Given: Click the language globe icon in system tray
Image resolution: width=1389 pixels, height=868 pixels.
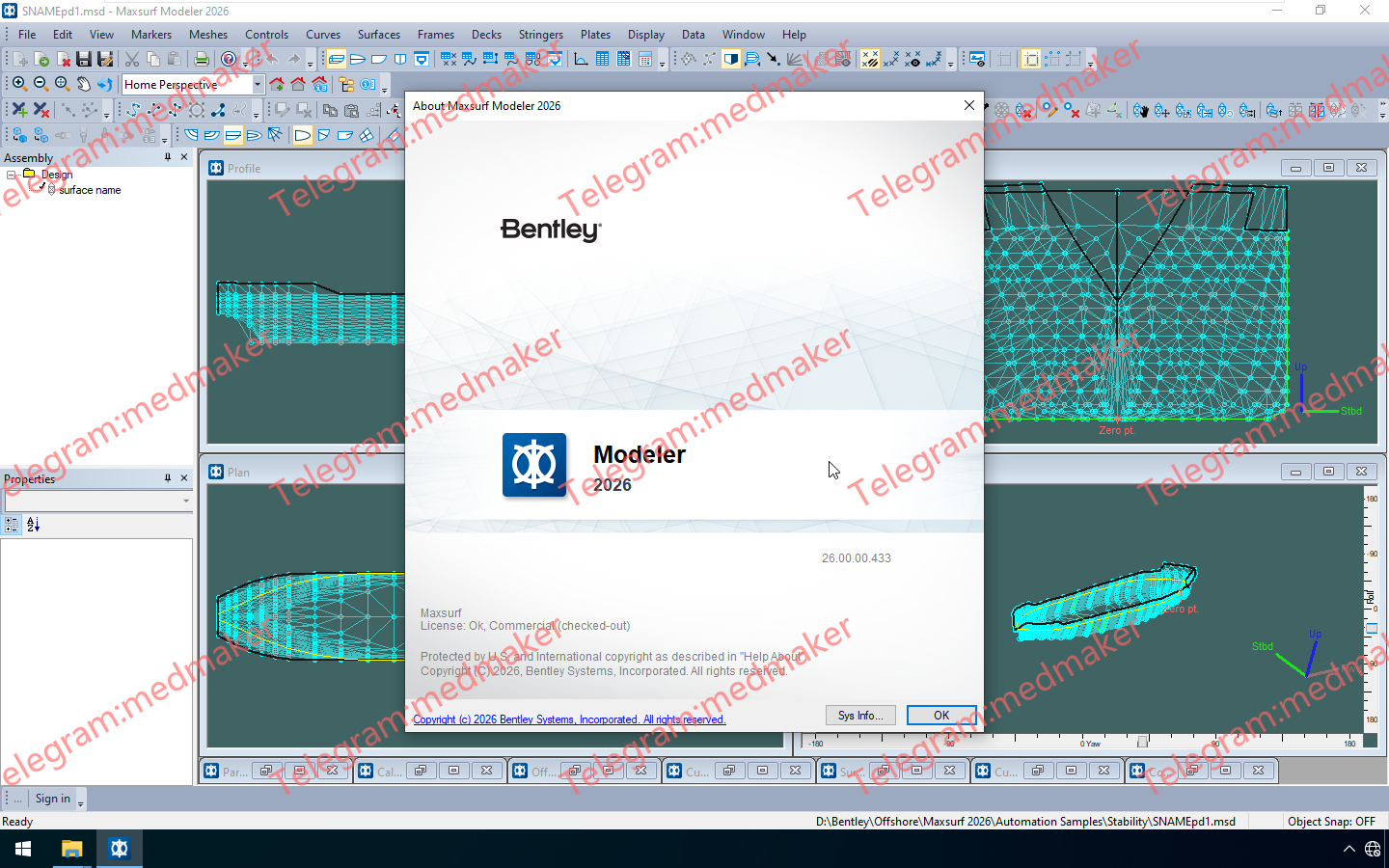Looking at the screenshot, I should [1373, 849].
